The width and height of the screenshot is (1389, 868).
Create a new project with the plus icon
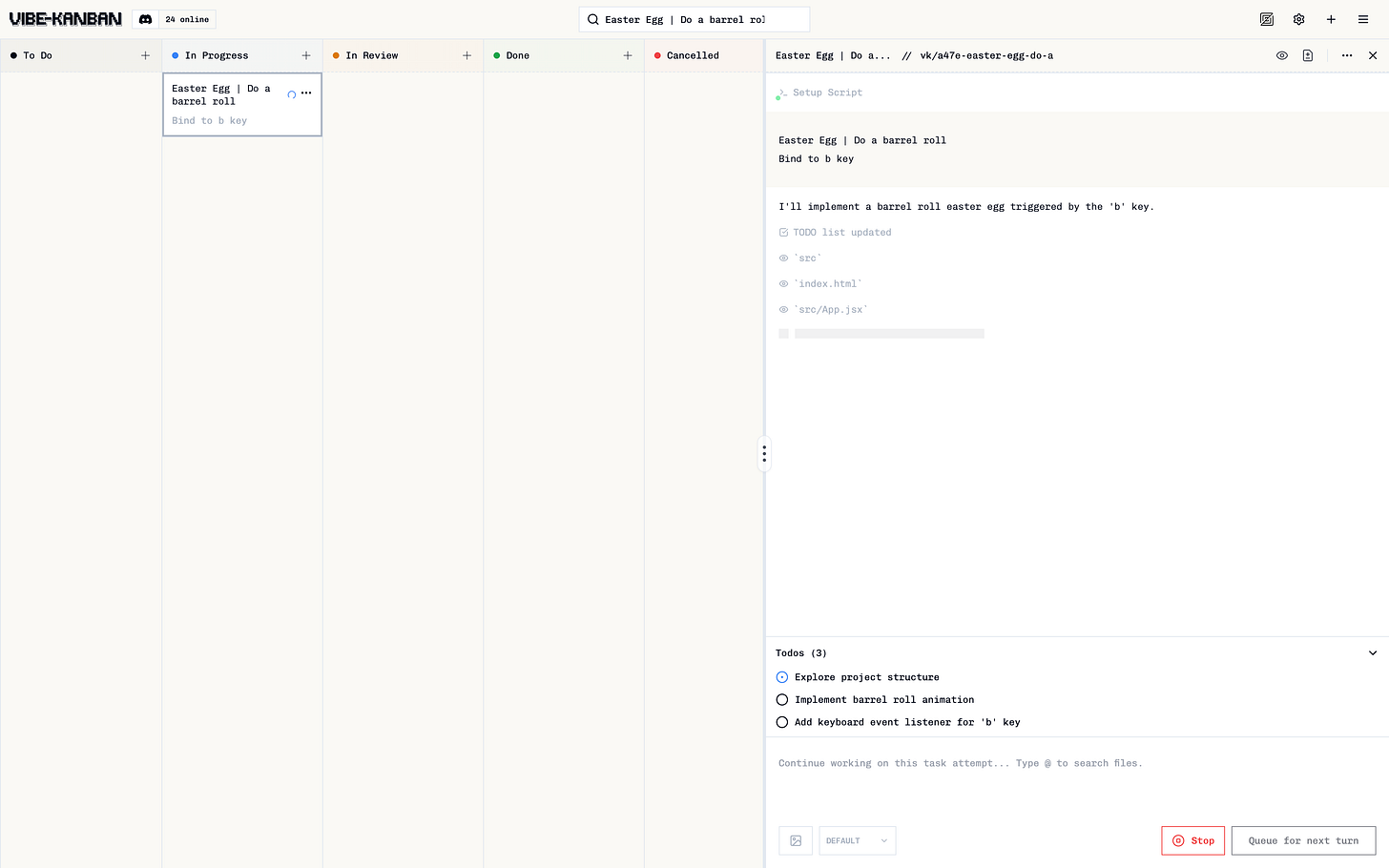pyautogui.click(x=1331, y=19)
